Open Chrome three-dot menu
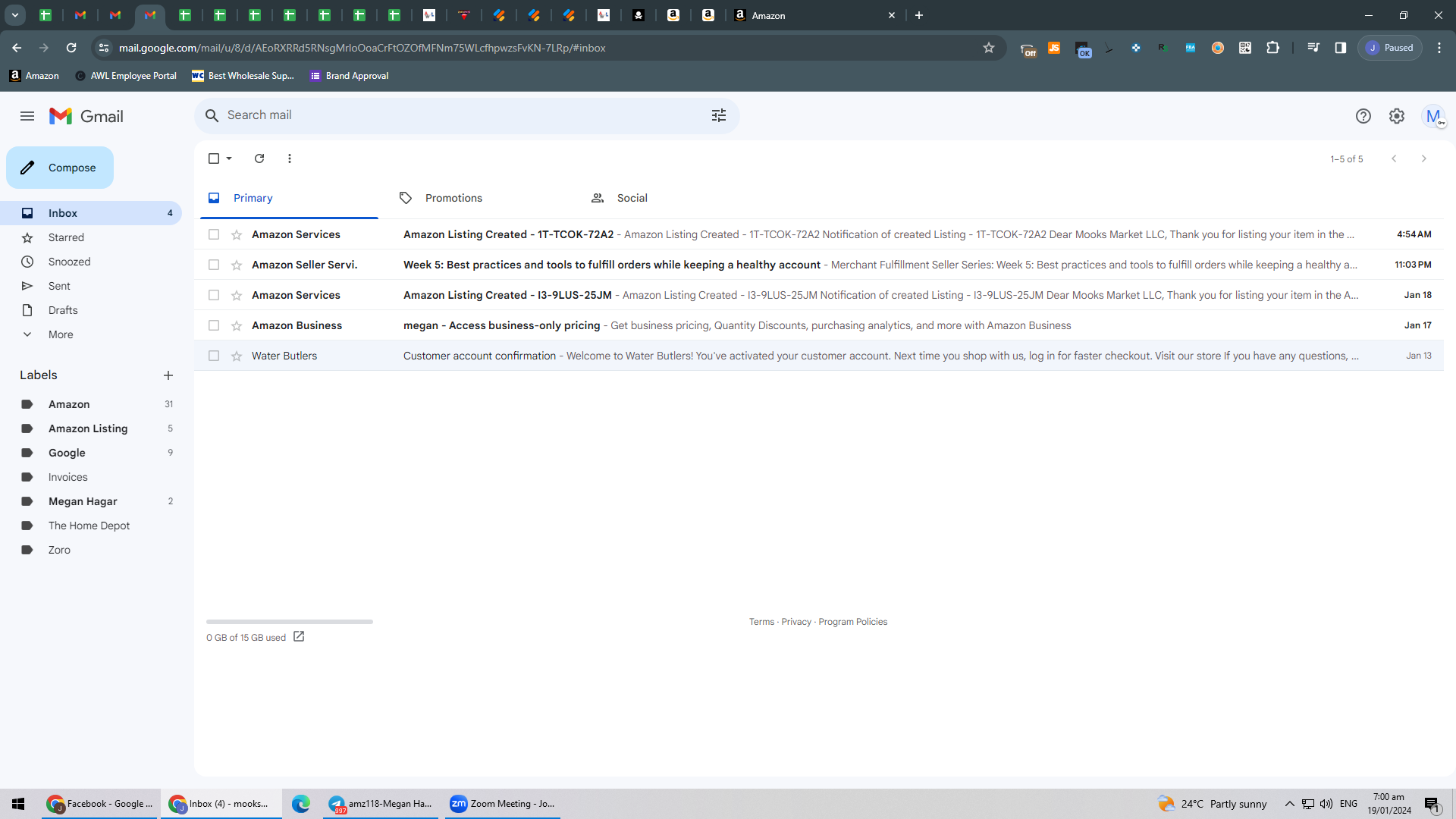Screen dimensions: 1456x819 coord(1439,48)
